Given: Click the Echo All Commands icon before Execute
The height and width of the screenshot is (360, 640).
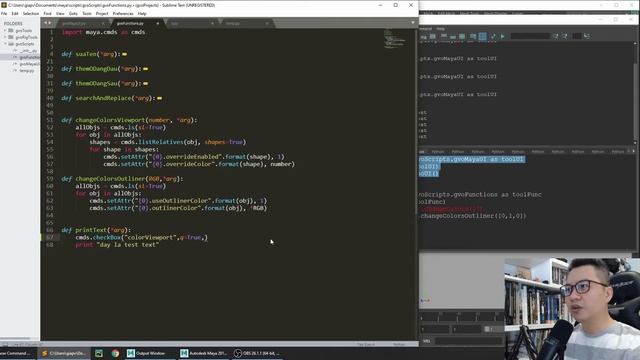Looking at the screenshot, I should [493, 36].
